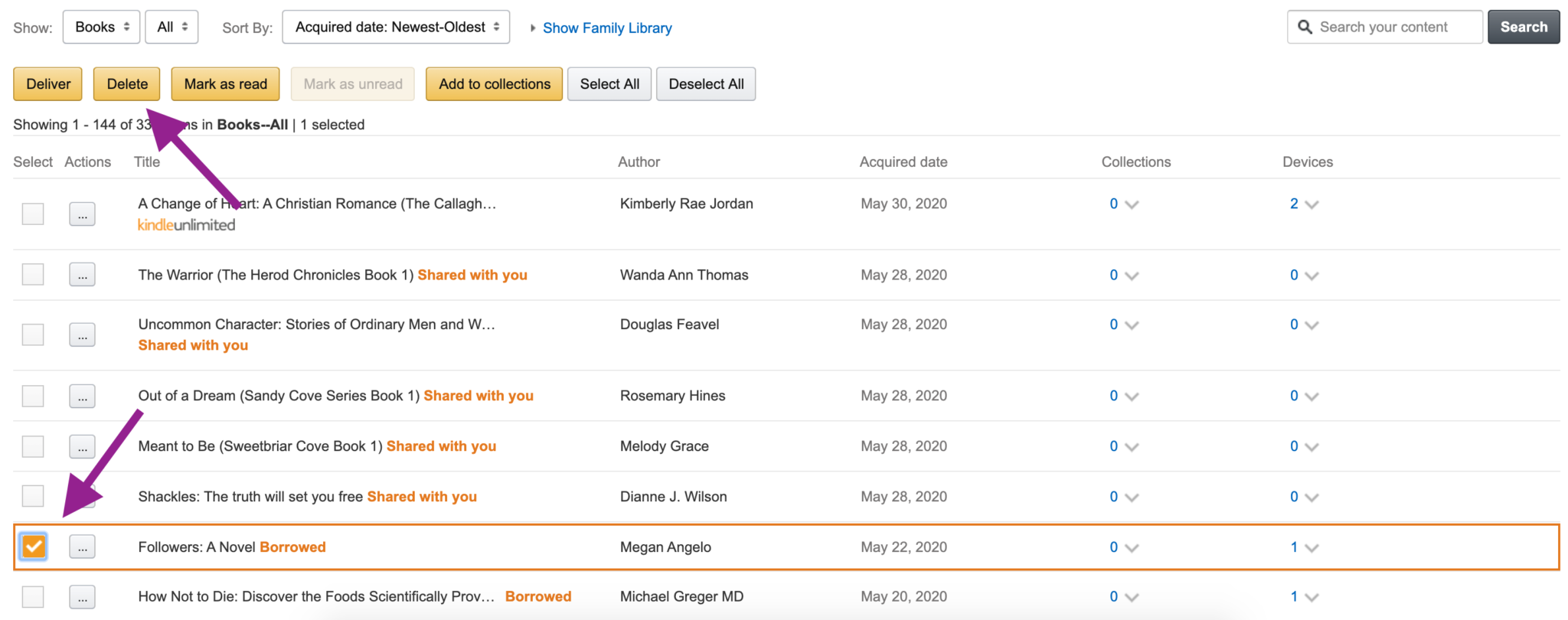Click the Devices column header
Screen dimensions: 1568x620
coord(1308,162)
